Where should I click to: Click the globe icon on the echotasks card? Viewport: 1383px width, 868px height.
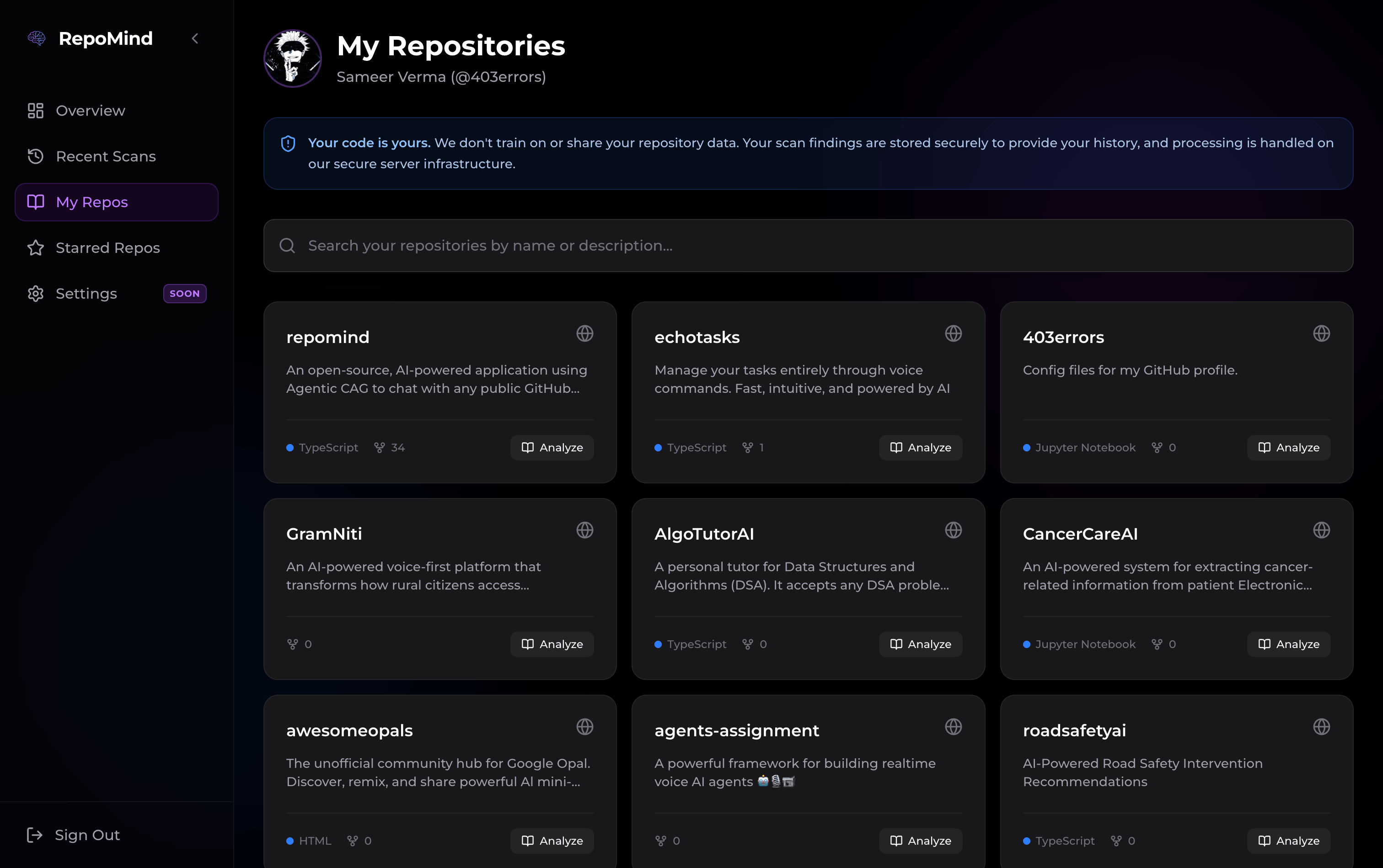pyautogui.click(x=953, y=333)
